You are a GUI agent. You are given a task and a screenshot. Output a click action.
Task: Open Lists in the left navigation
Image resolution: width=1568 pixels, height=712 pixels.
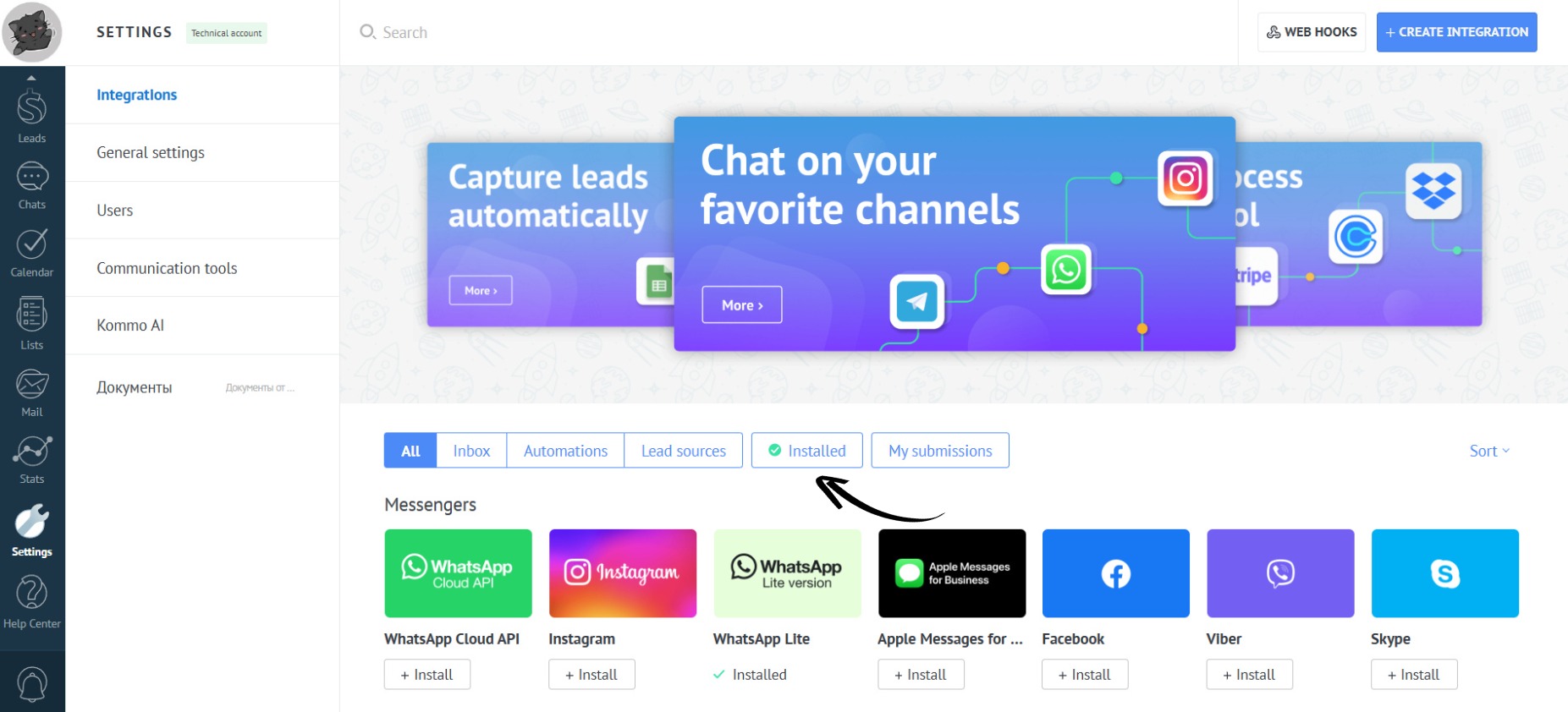point(31,323)
